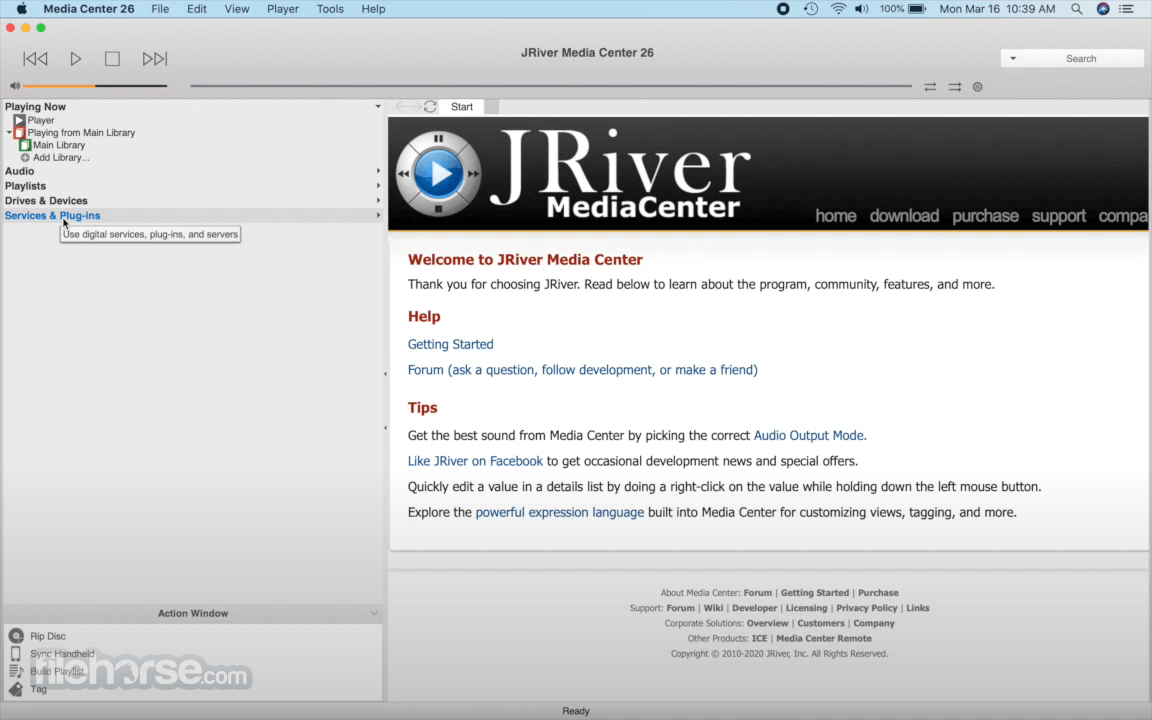Click the Licensing footer link
Viewport: 1152px width, 720px height.
(806, 608)
